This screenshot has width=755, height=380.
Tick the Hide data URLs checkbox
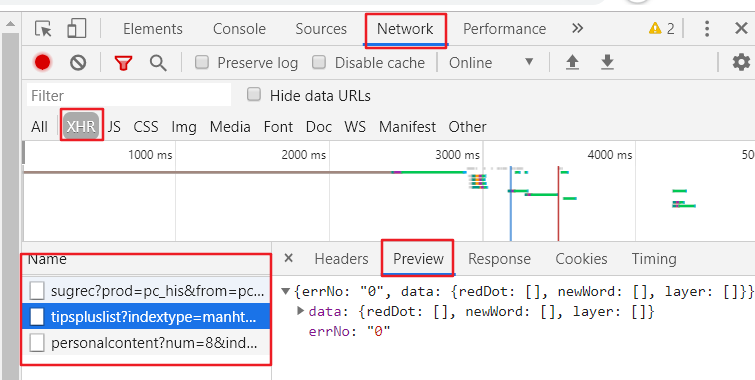click(254, 94)
